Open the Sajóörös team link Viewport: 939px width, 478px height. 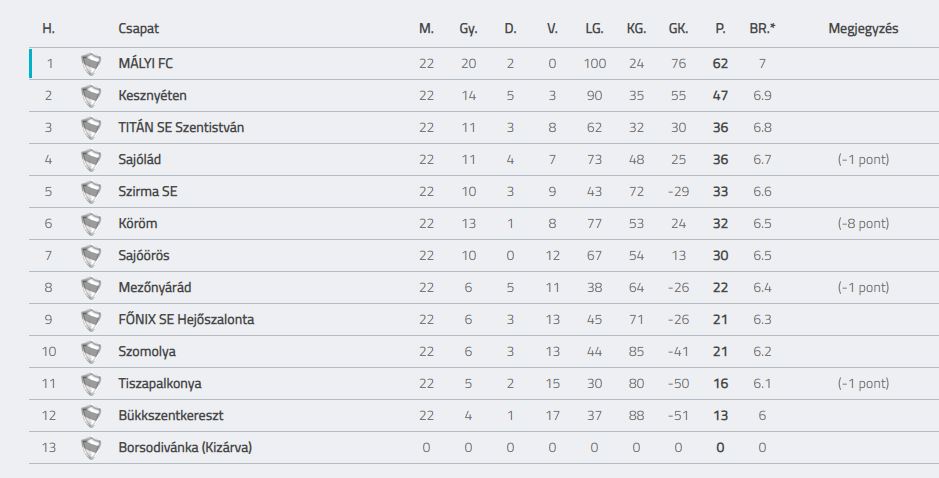click(x=144, y=256)
